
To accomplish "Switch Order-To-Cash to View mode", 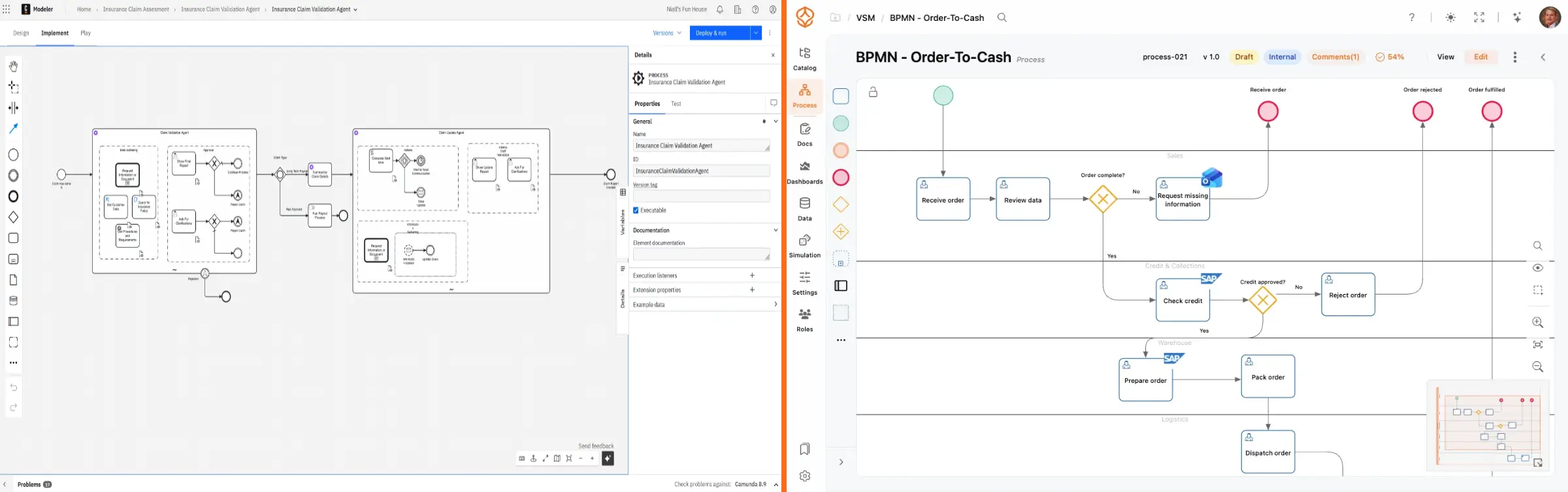I will click(x=1446, y=57).
